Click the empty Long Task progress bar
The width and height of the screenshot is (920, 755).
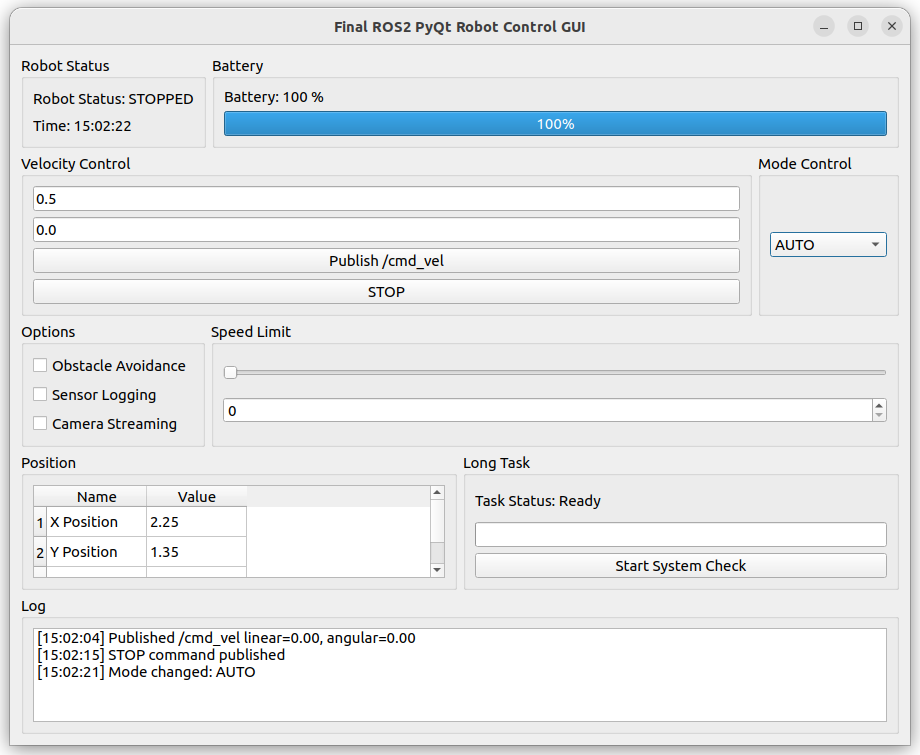(681, 534)
